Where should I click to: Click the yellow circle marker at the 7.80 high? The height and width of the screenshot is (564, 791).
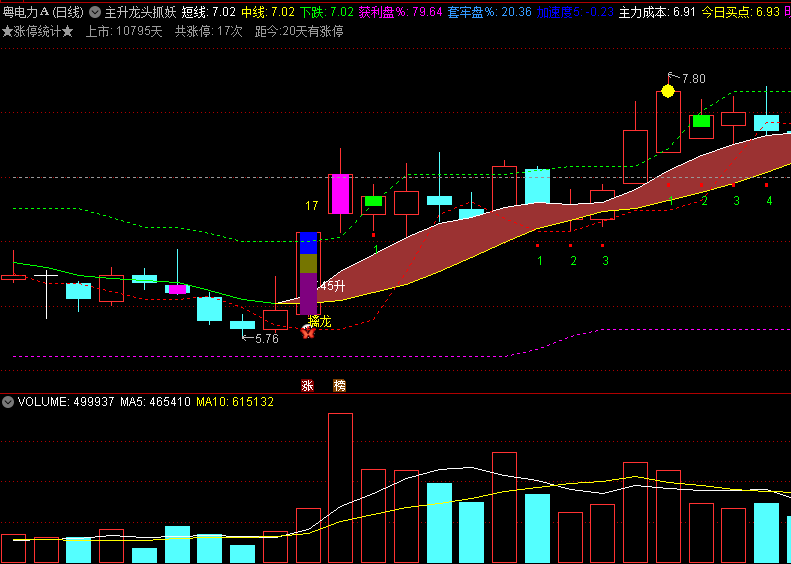tap(668, 91)
